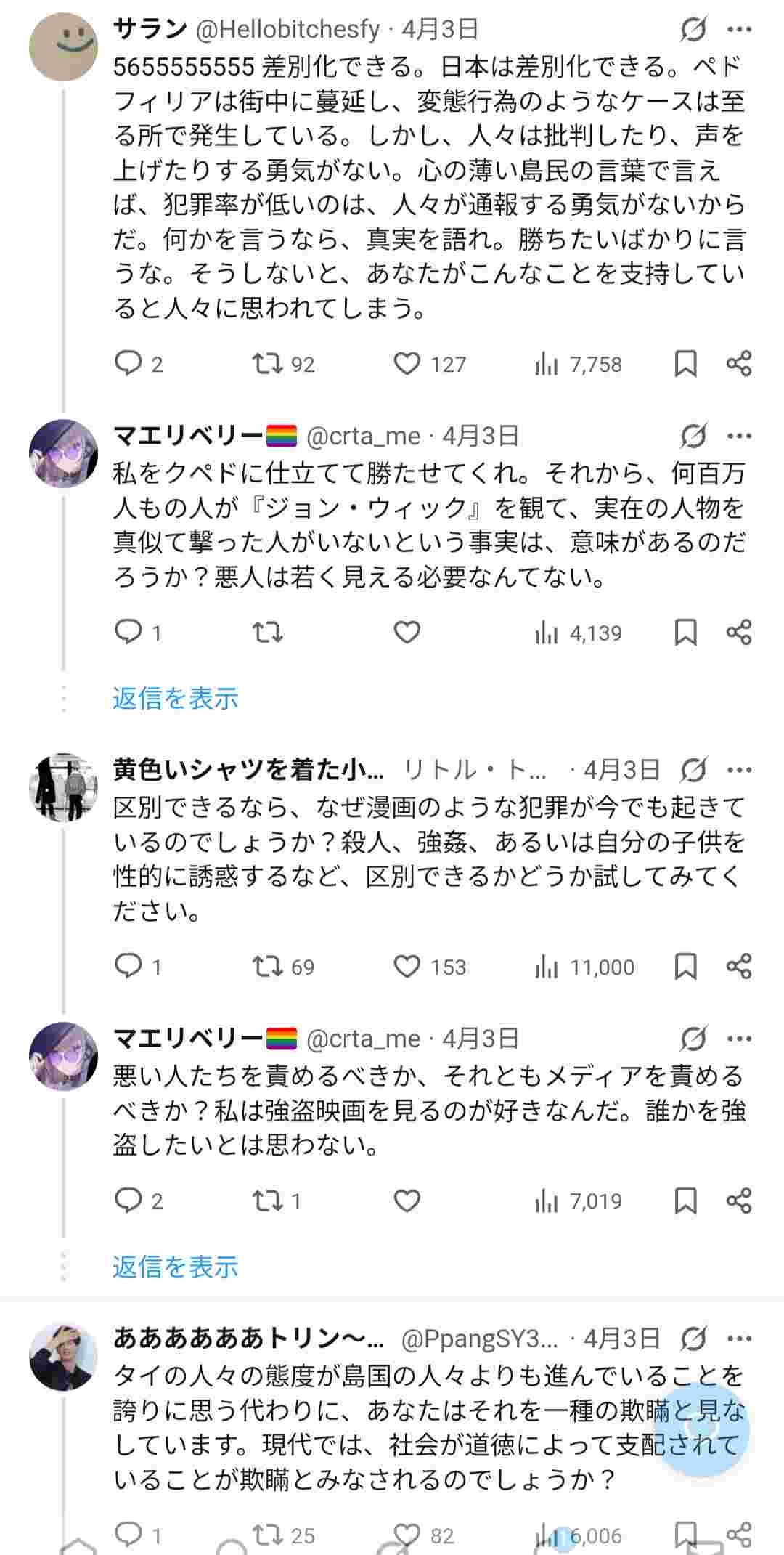
Task: Show replies under the robbery movie tweet
Action: tap(175, 1267)
